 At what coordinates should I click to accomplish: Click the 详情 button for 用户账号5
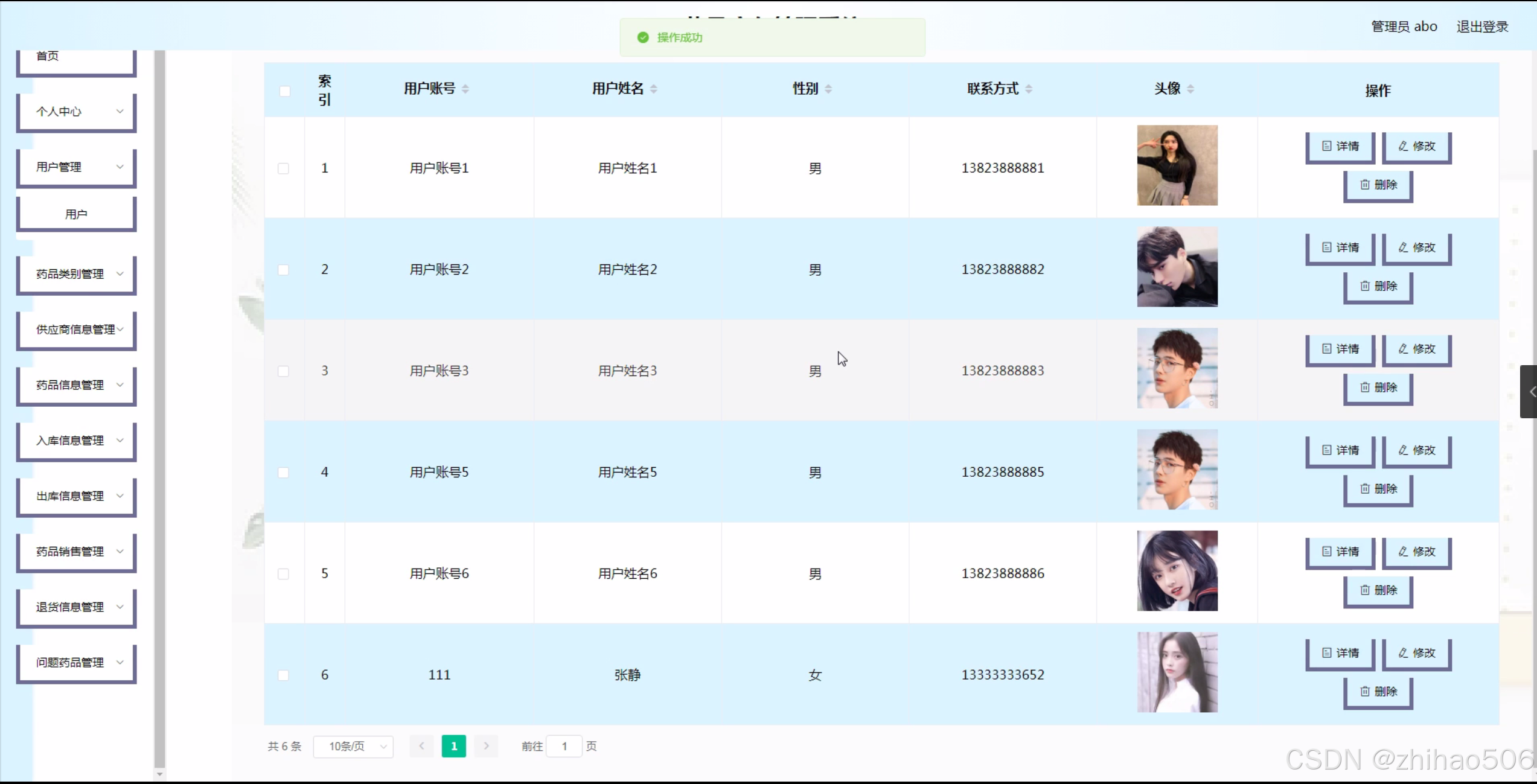[x=1340, y=451]
